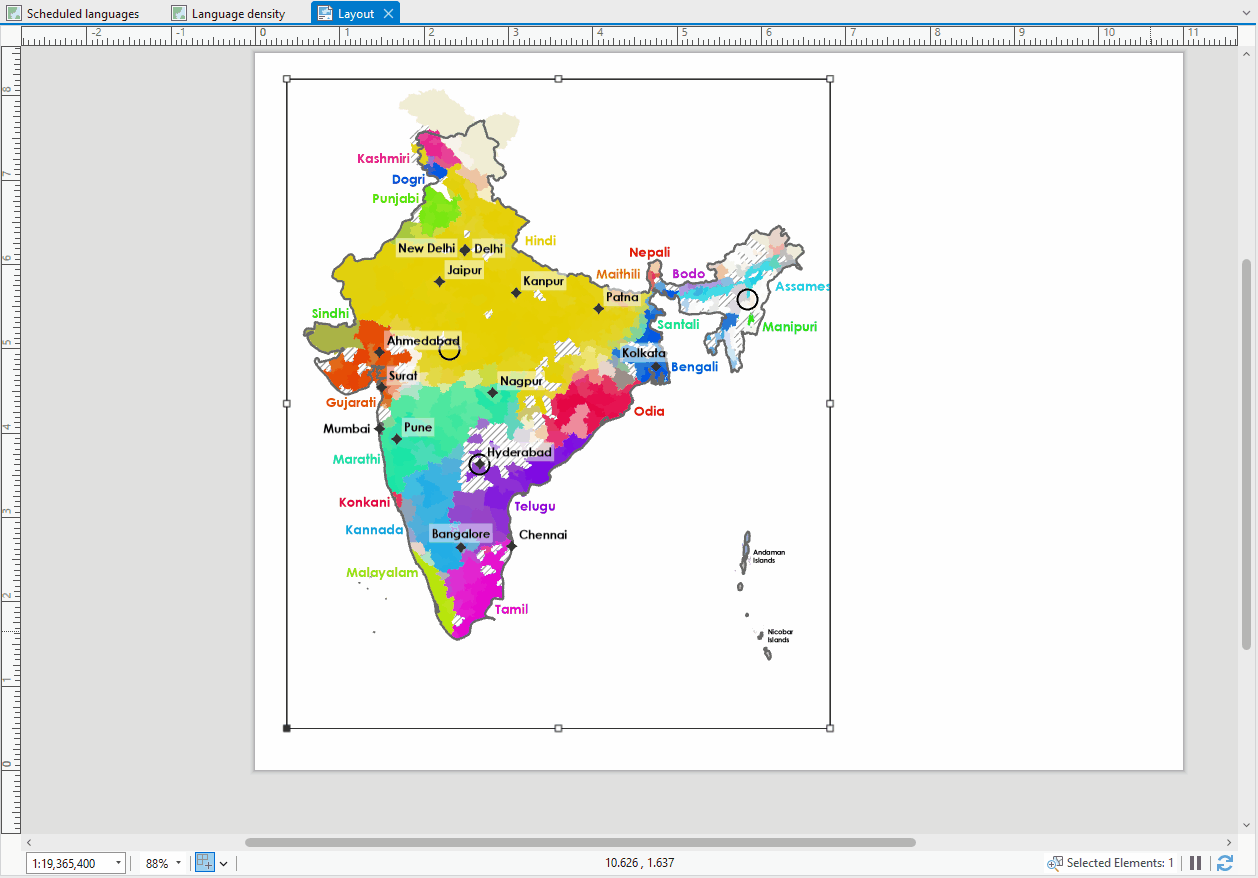
Task: Refresh the layout view
Action: tap(1225, 863)
